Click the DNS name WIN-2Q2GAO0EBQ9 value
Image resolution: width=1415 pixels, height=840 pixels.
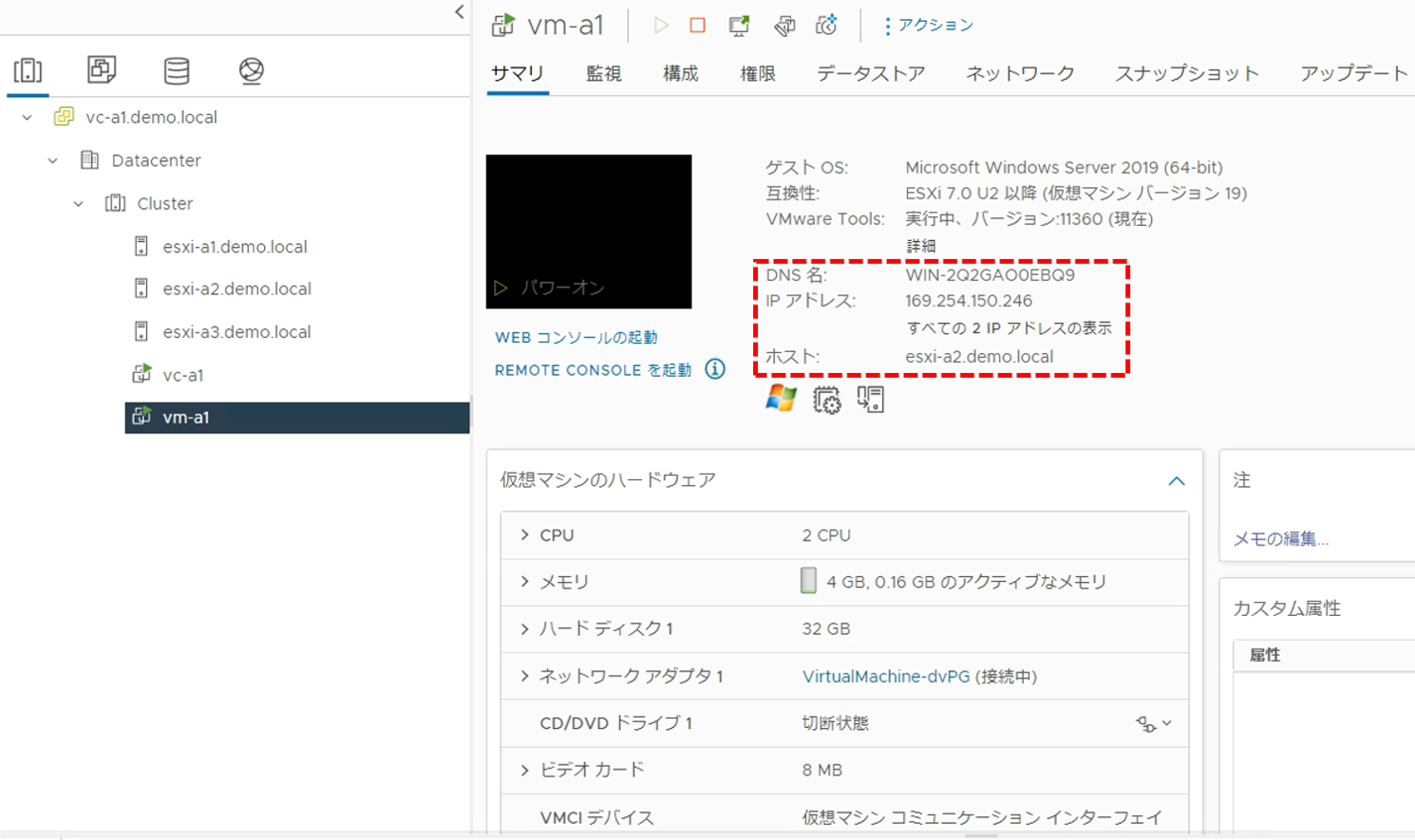[x=990, y=275]
